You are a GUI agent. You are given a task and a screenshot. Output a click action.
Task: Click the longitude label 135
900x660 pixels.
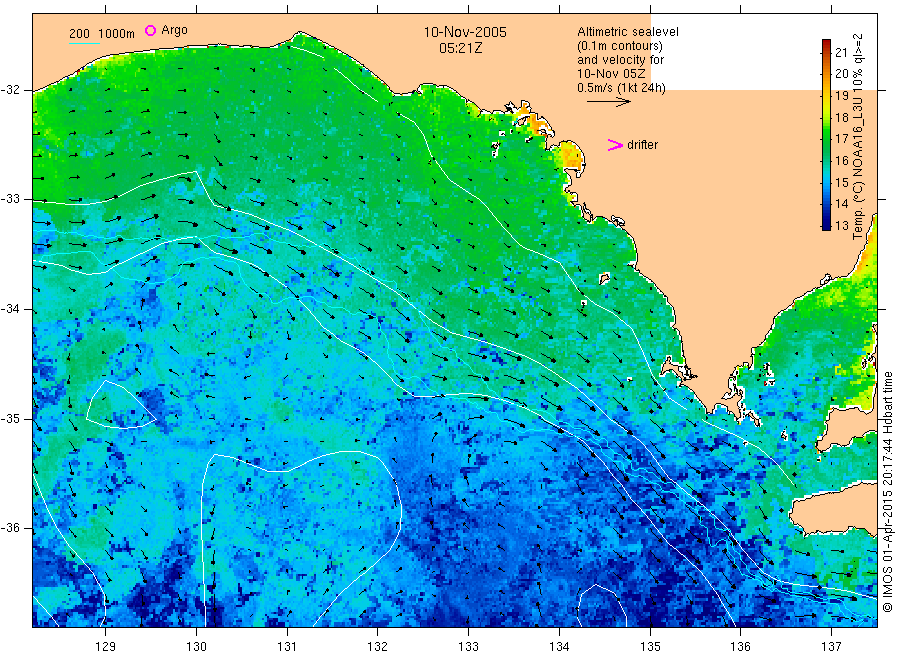[650, 646]
